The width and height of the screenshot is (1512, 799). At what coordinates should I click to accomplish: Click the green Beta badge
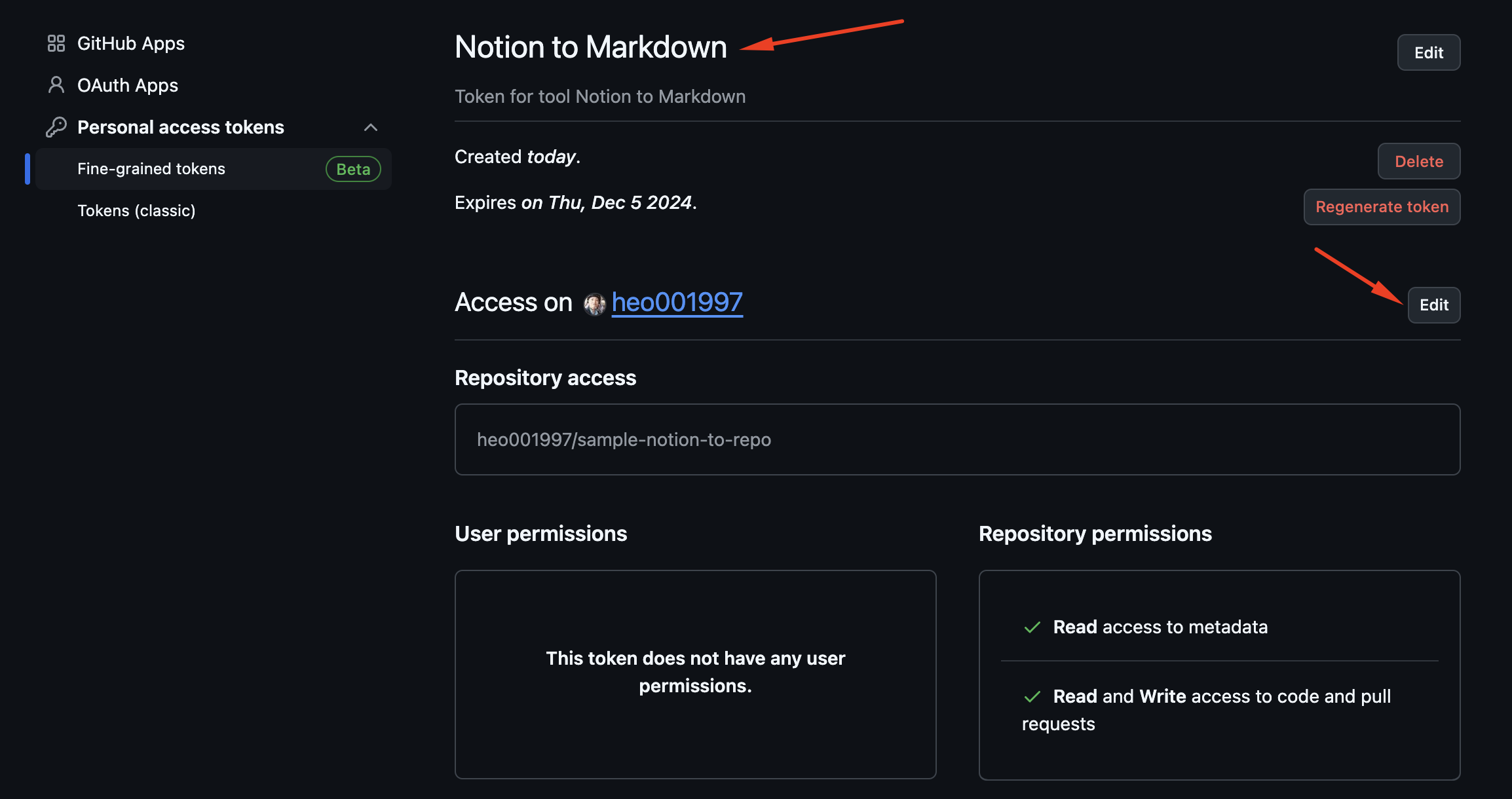[x=353, y=169]
